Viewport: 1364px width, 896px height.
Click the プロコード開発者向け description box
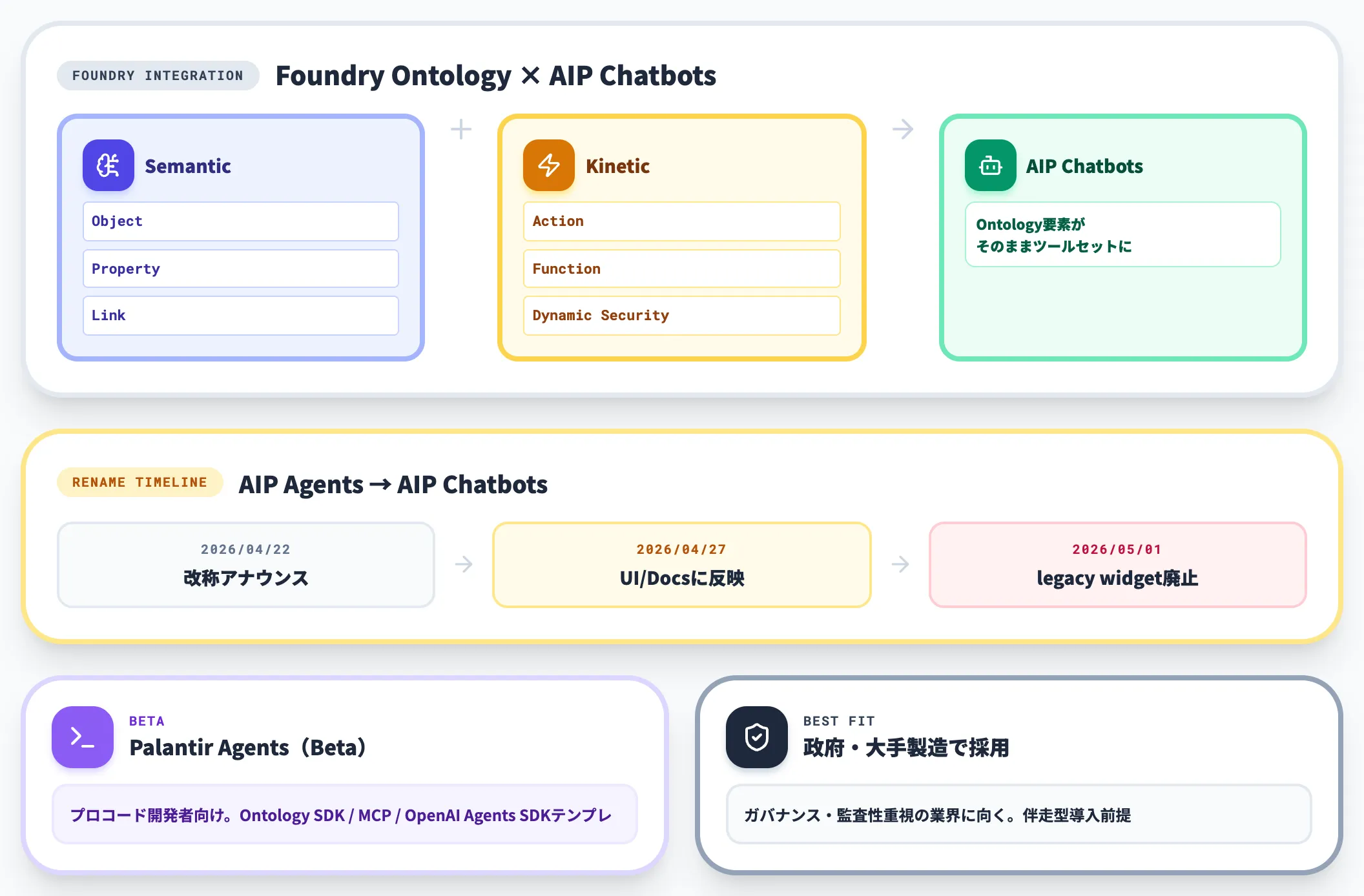(345, 814)
